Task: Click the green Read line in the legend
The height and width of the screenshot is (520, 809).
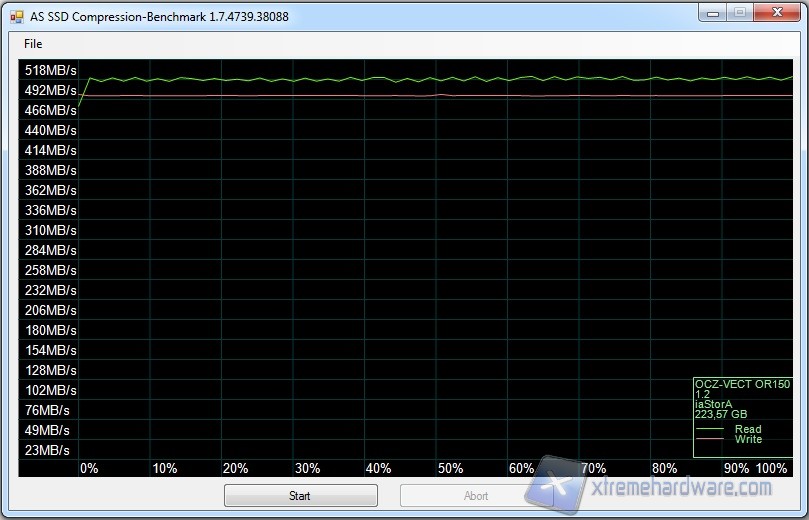Action: [712, 429]
